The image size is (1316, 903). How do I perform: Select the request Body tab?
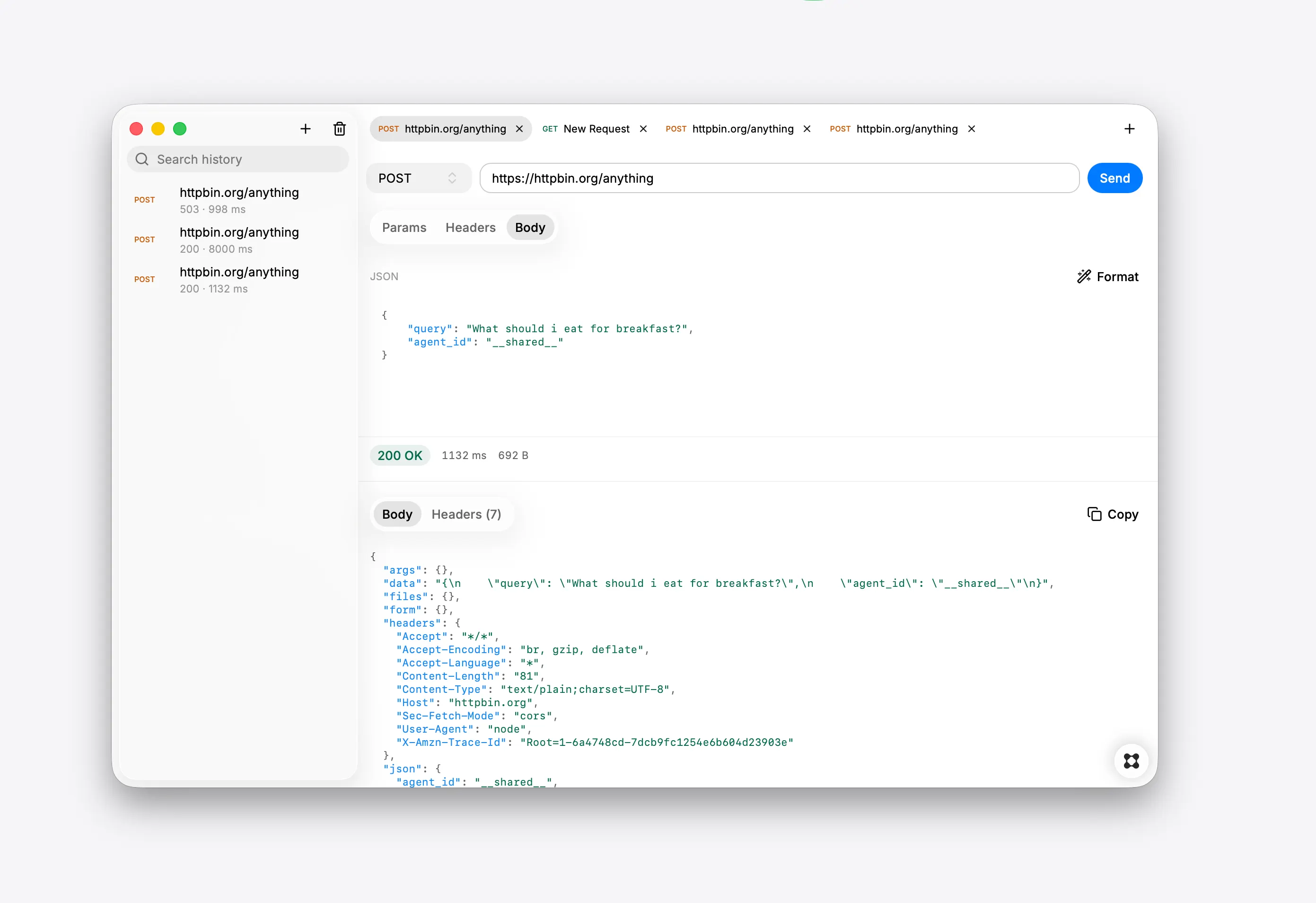[x=530, y=227]
